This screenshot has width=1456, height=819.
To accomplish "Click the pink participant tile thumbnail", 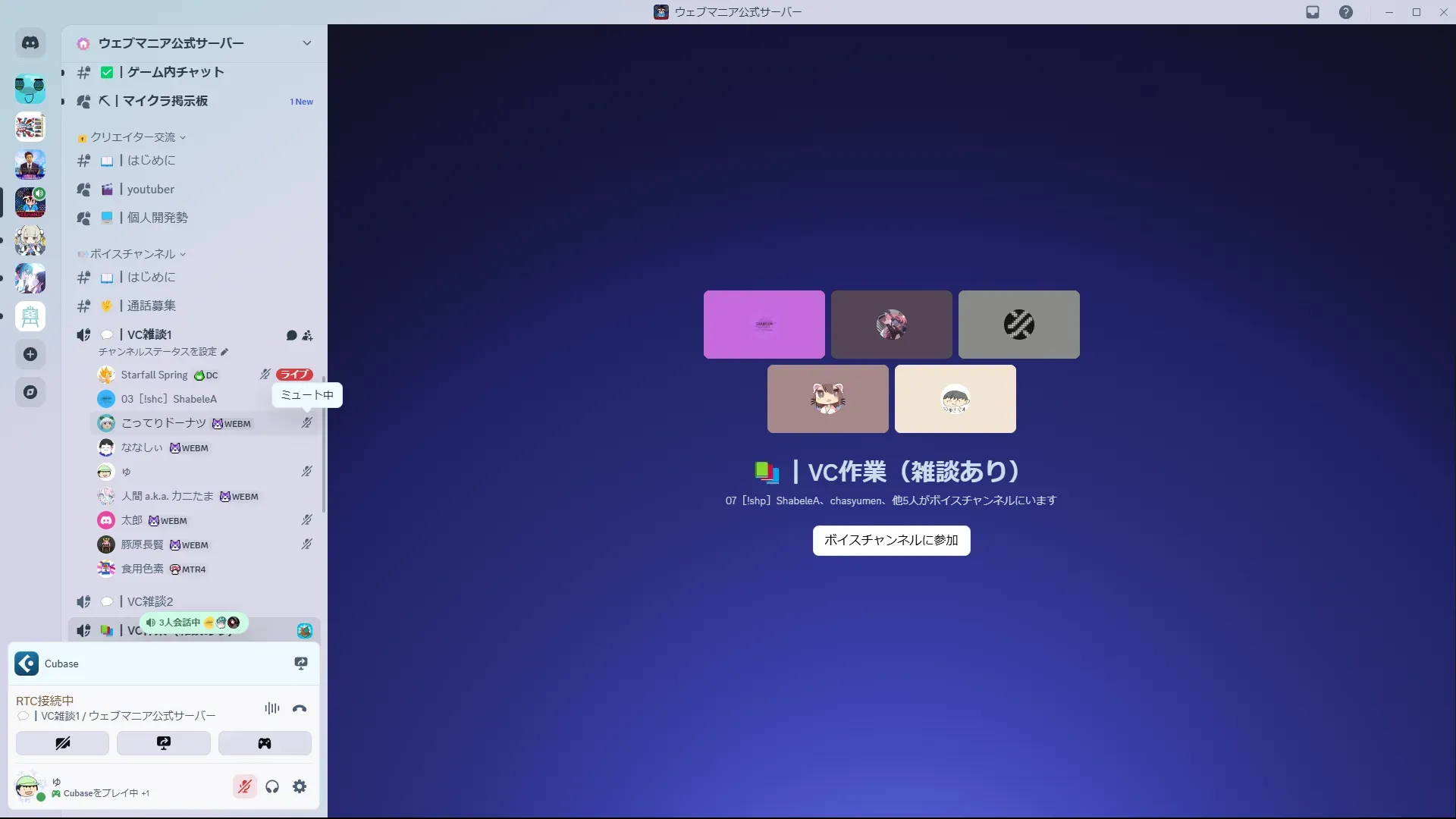I will (764, 325).
